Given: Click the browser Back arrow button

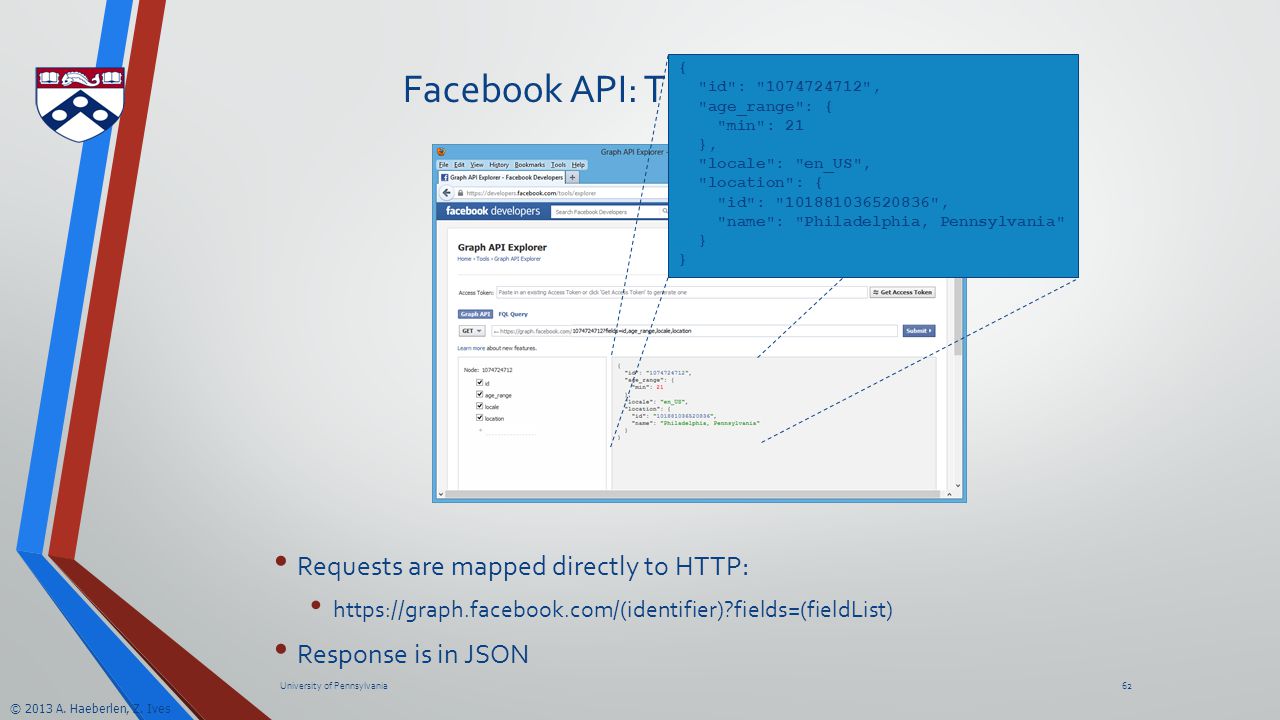Looking at the screenshot, I should point(447,193).
